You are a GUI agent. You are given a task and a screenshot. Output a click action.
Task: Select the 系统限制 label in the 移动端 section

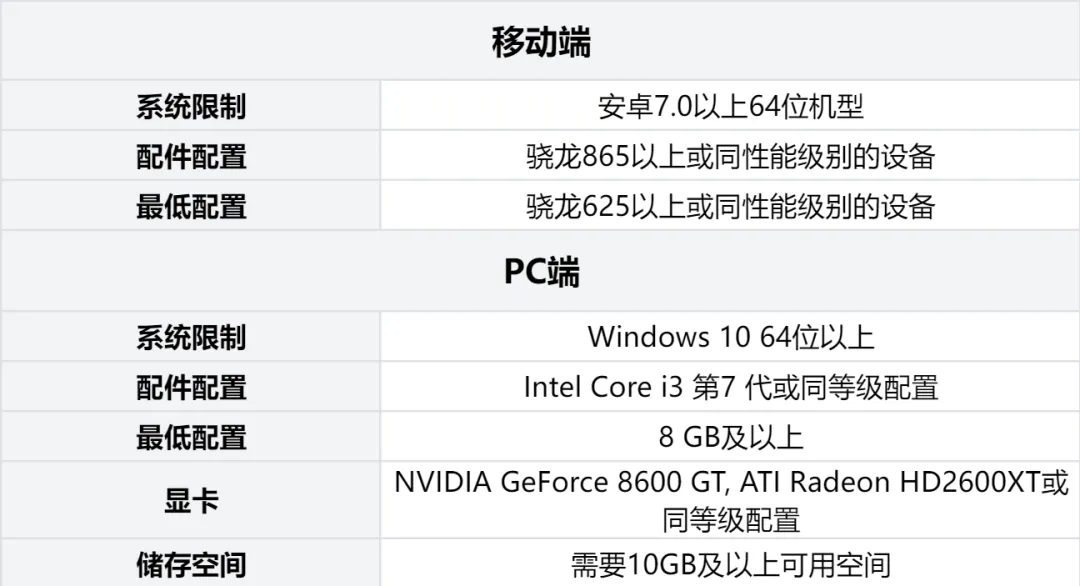point(191,106)
